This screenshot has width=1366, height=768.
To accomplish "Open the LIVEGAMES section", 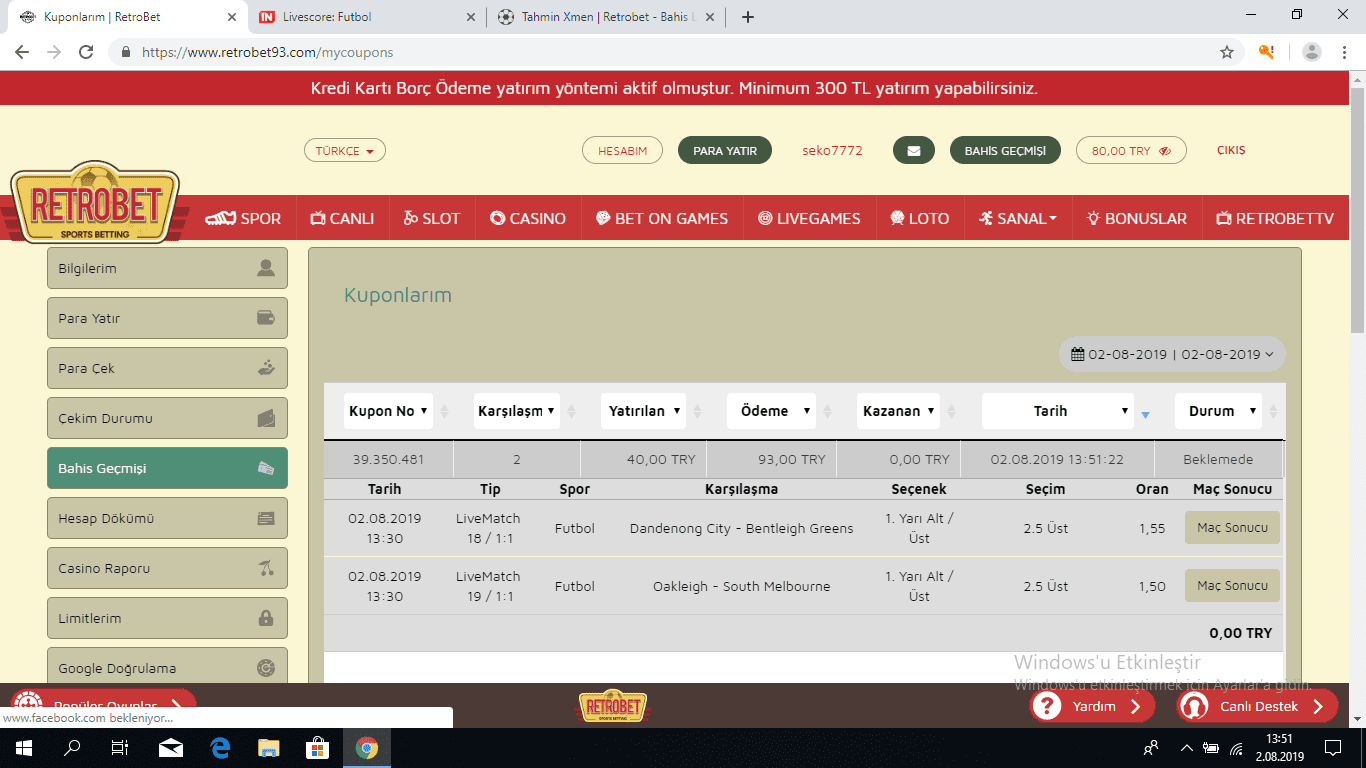I will point(809,218).
